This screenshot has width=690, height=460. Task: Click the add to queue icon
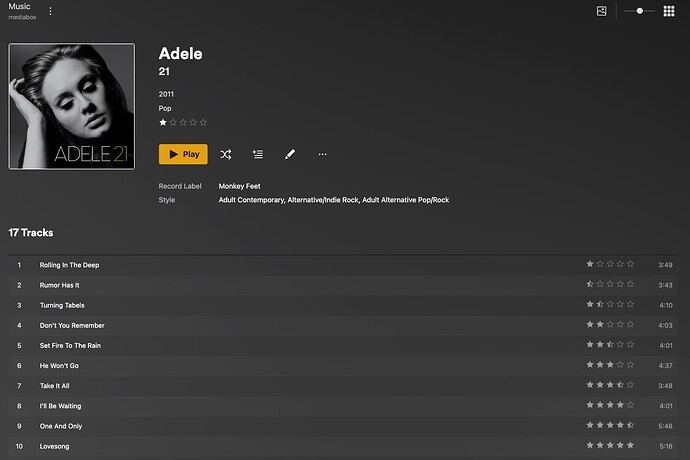(x=258, y=154)
